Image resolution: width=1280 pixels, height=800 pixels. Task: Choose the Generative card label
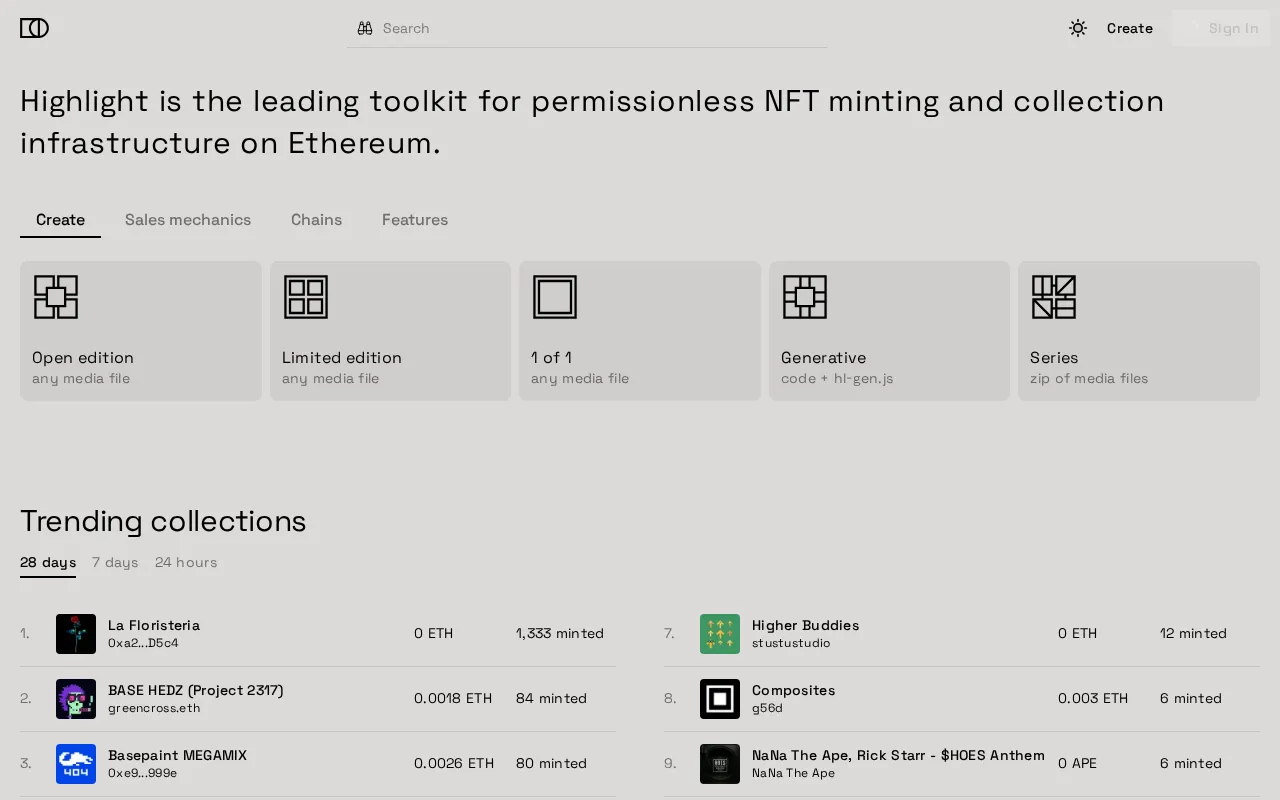[x=823, y=357]
